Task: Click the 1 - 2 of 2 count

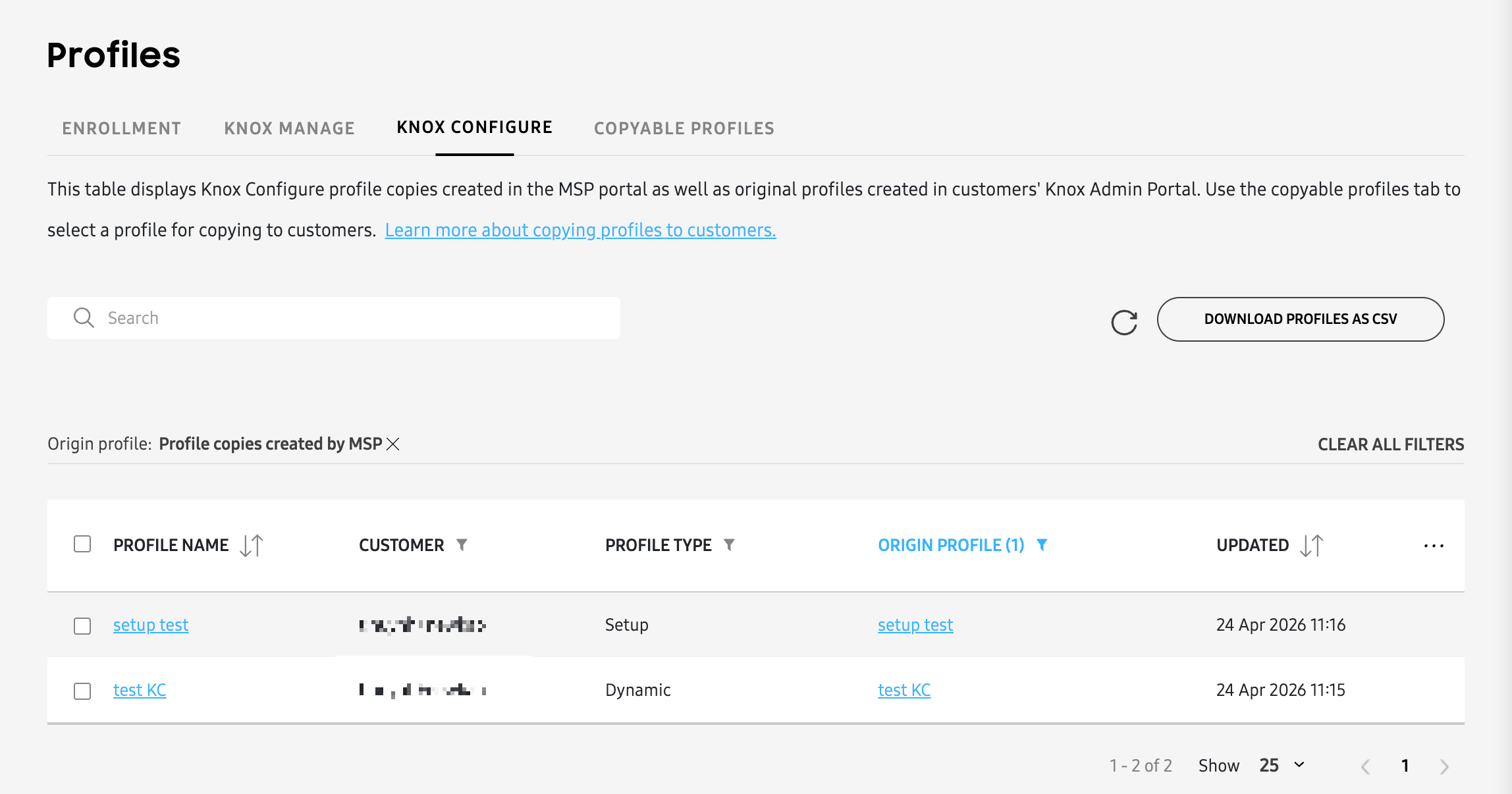Action: (x=1141, y=766)
